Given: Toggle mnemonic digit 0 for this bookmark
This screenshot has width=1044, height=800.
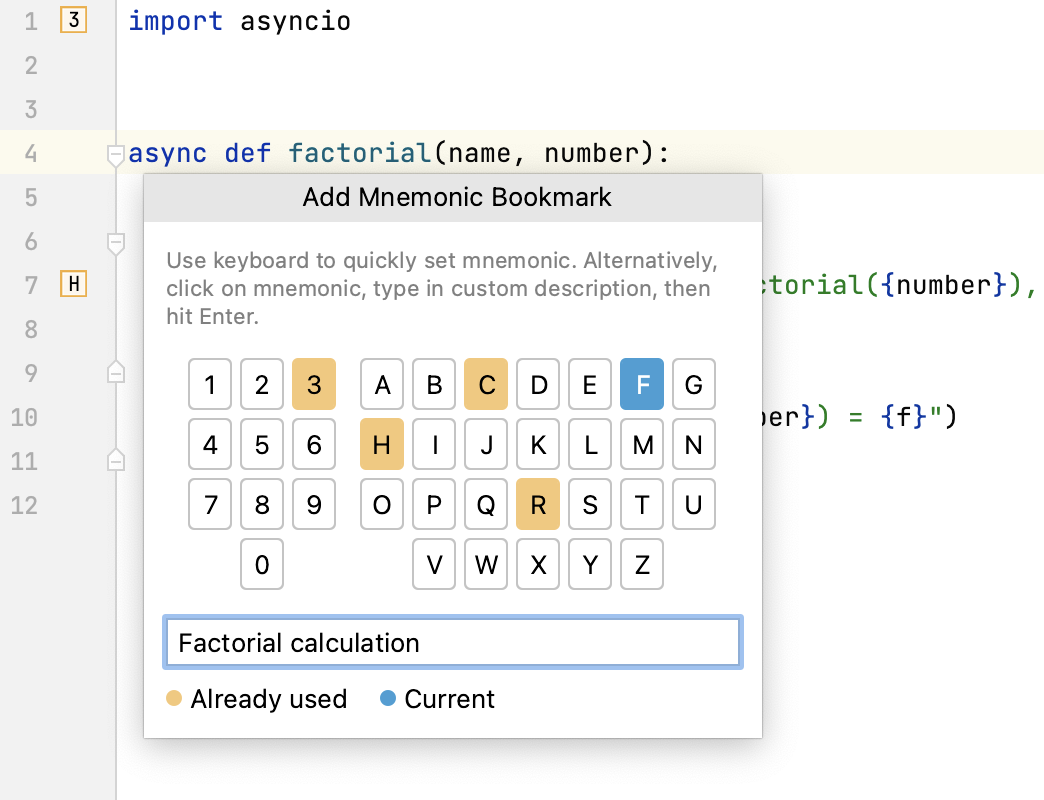Looking at the screenshot, I should click(261, 564).
